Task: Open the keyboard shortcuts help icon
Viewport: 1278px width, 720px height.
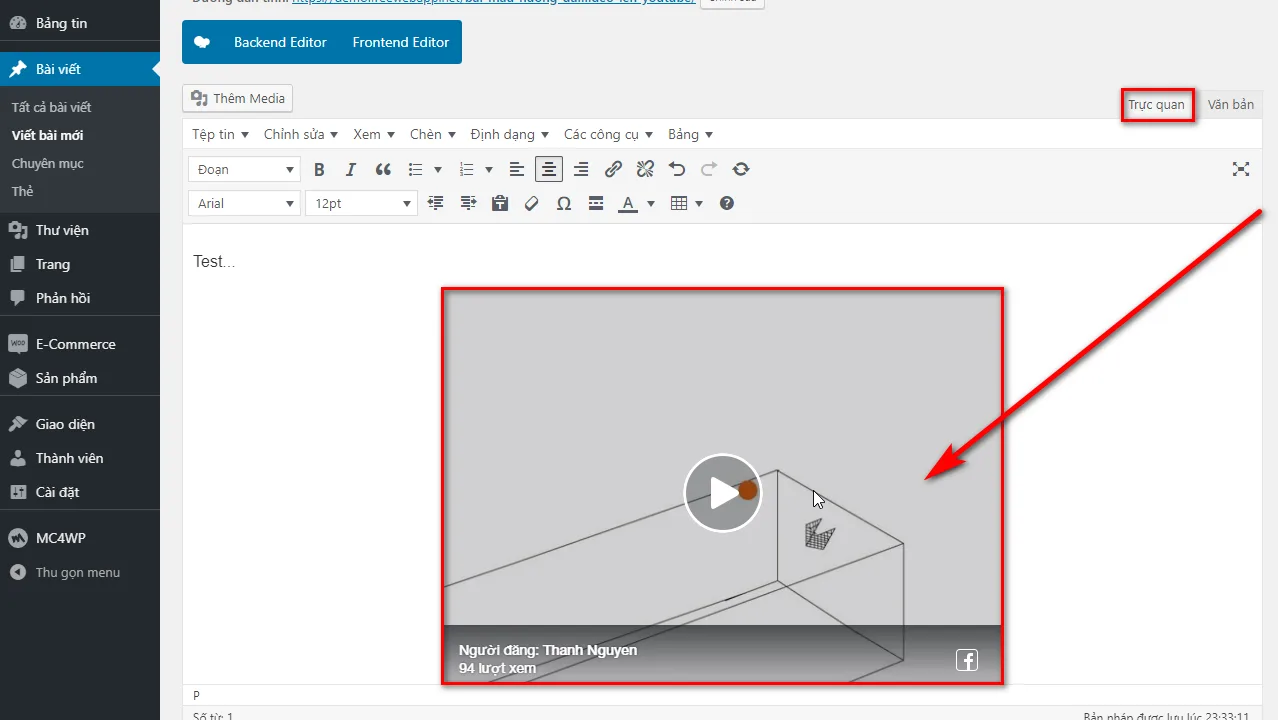Action: [727, 204]
